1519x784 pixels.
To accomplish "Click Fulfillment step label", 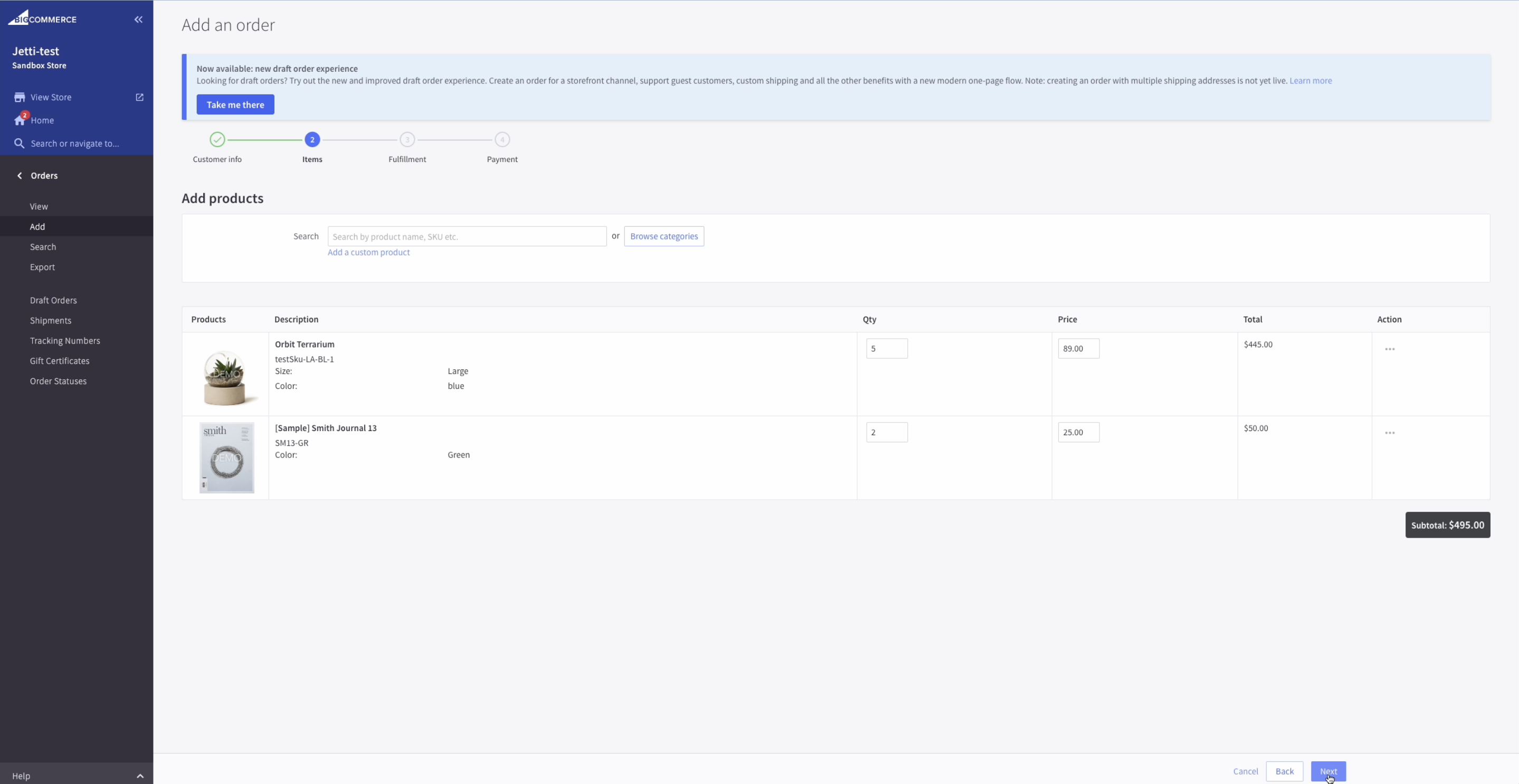I will (x=407, y=159).
